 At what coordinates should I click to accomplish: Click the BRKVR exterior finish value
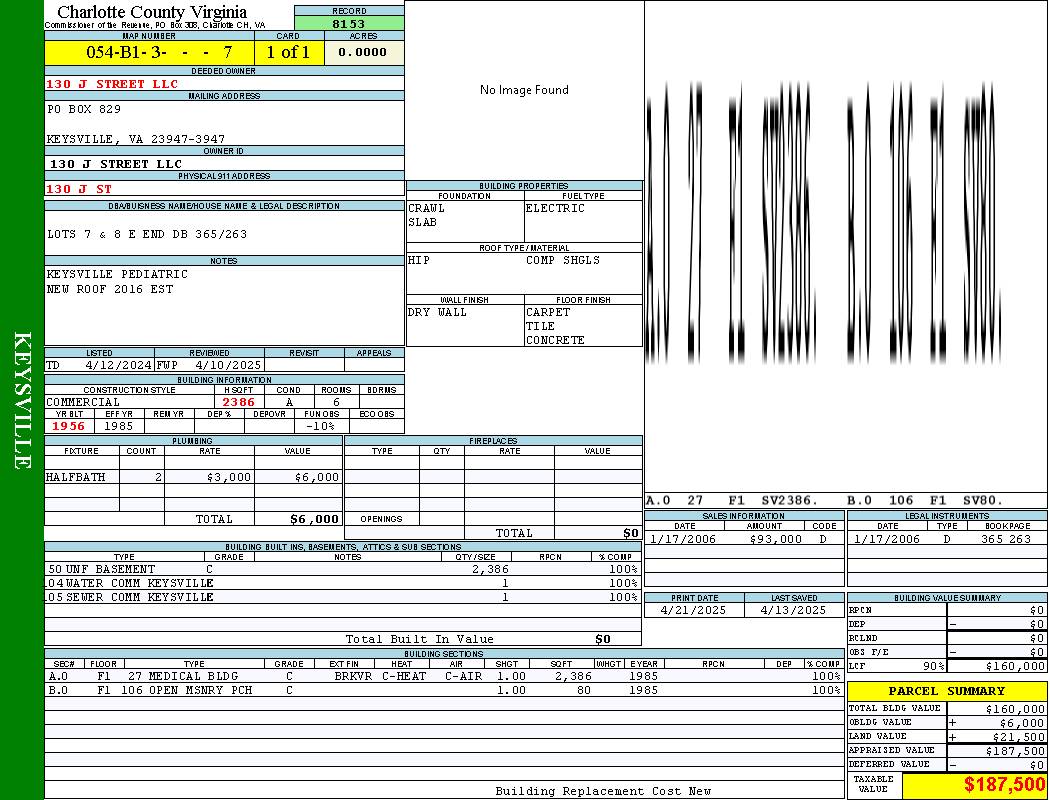pyautogui.click(x=354, y=676)
